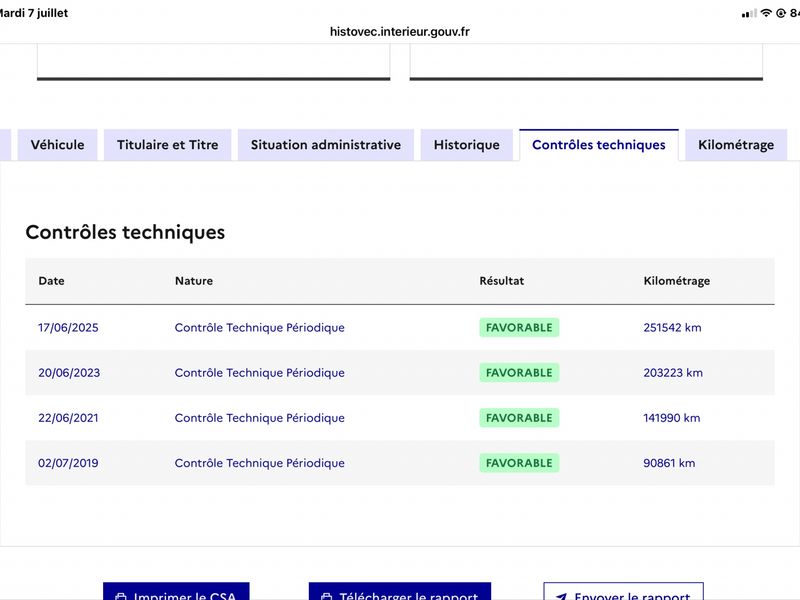Switch to Titulaire et Titre tab
The height and width of the screenshot is (600, 800).
[167, 145]
